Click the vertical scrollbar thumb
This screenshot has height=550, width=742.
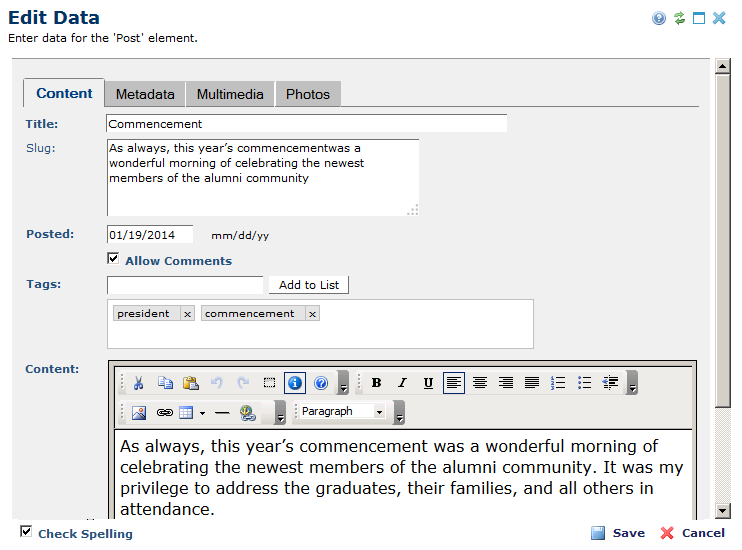[x=723, y=240]
